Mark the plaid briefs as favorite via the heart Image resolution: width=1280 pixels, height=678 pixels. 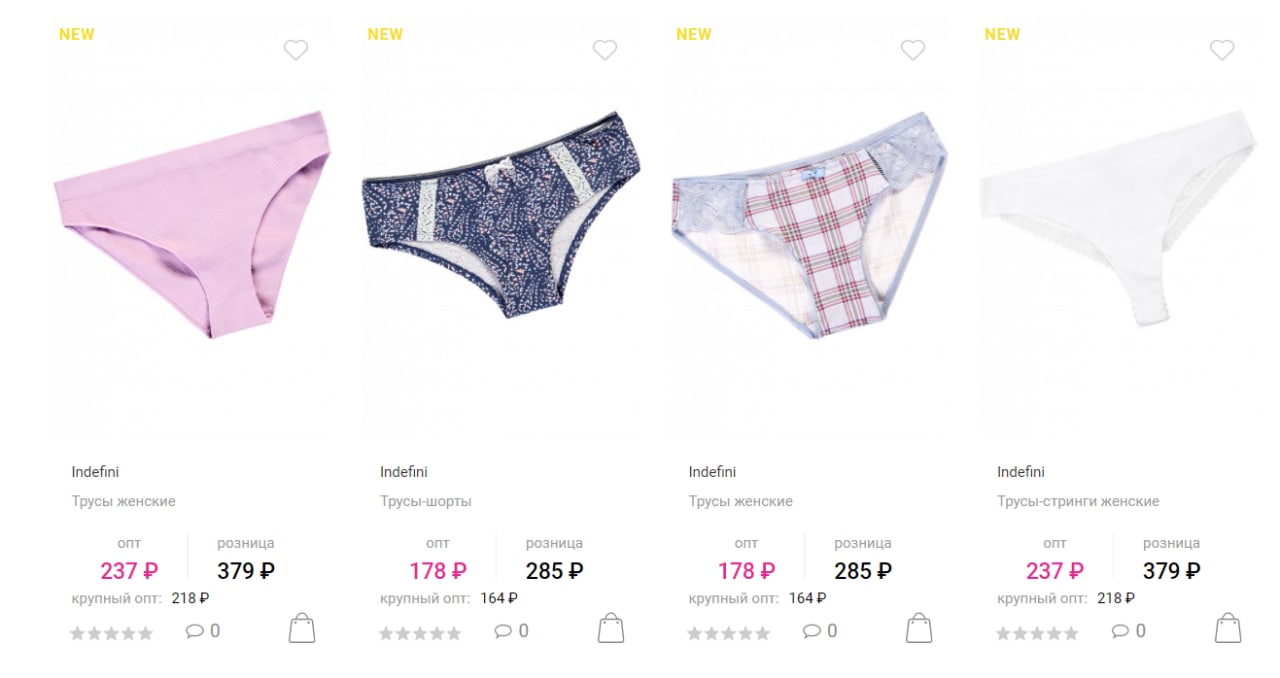click(913, 50)
